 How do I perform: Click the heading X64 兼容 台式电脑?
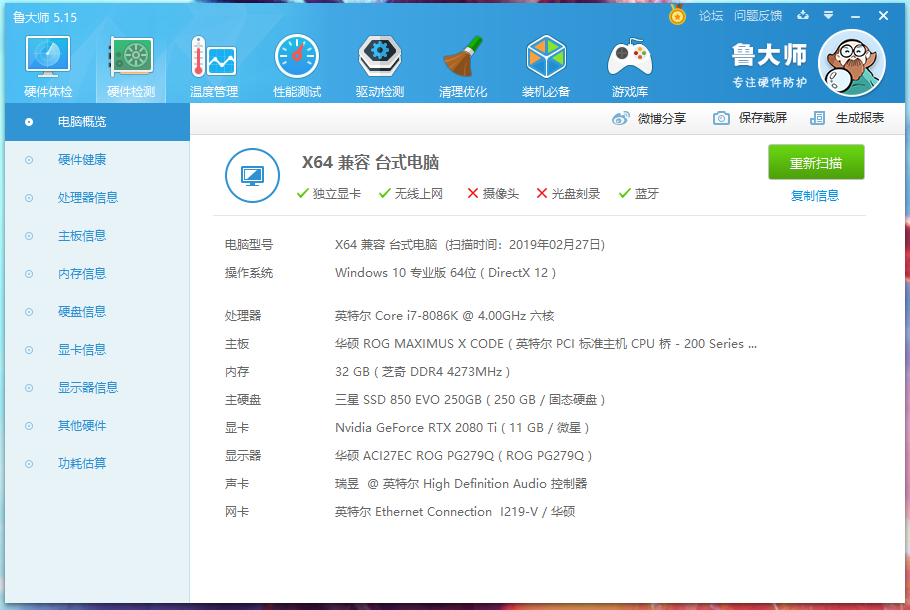[x=370, y=163]
